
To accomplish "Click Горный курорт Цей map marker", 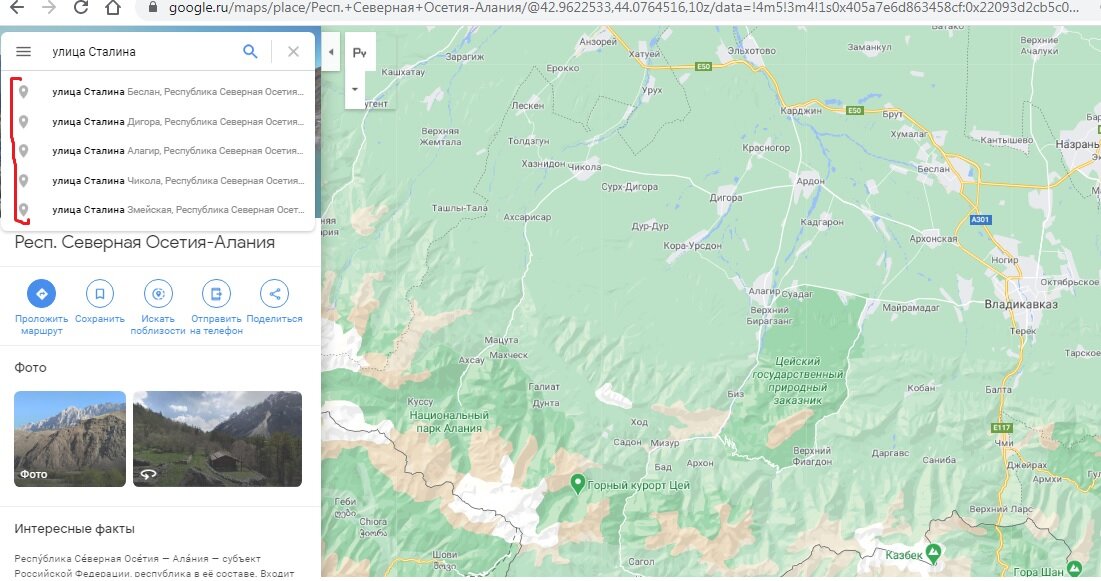I will pyautogui.click(x=577, y=483).
